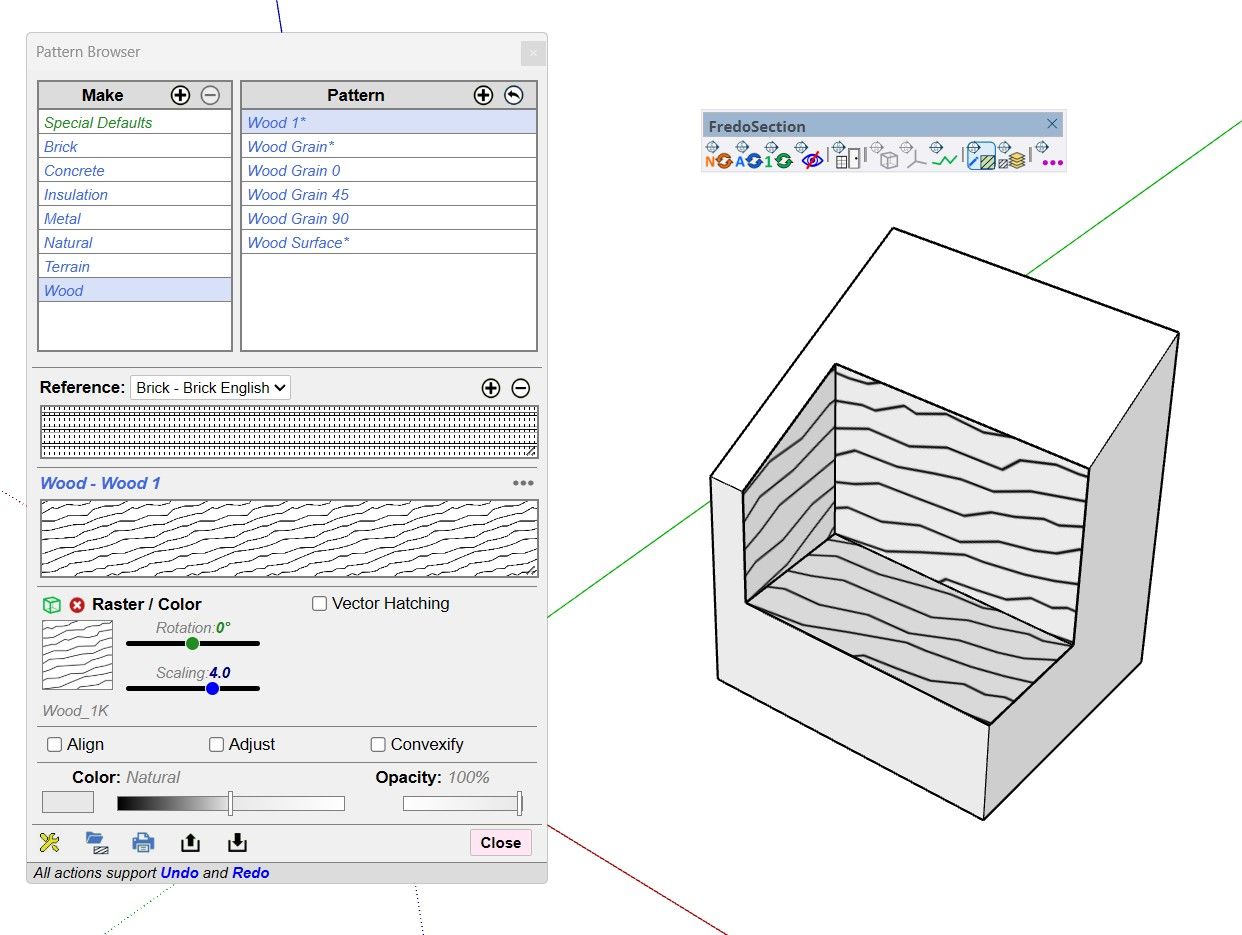This screenshot has height=935, width=1242.
Task: Tick the Convexify checkbox
Action: pyautogui.click(x=378, y=745)
